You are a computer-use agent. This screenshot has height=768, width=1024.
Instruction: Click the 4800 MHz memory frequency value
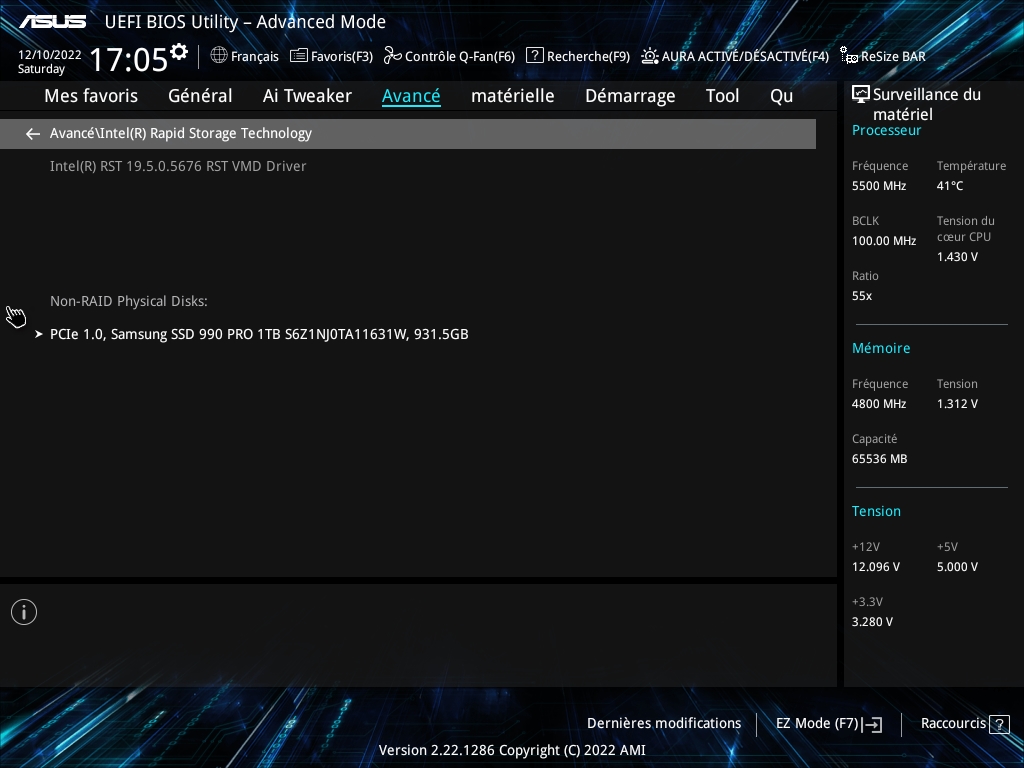coord(879,404)
